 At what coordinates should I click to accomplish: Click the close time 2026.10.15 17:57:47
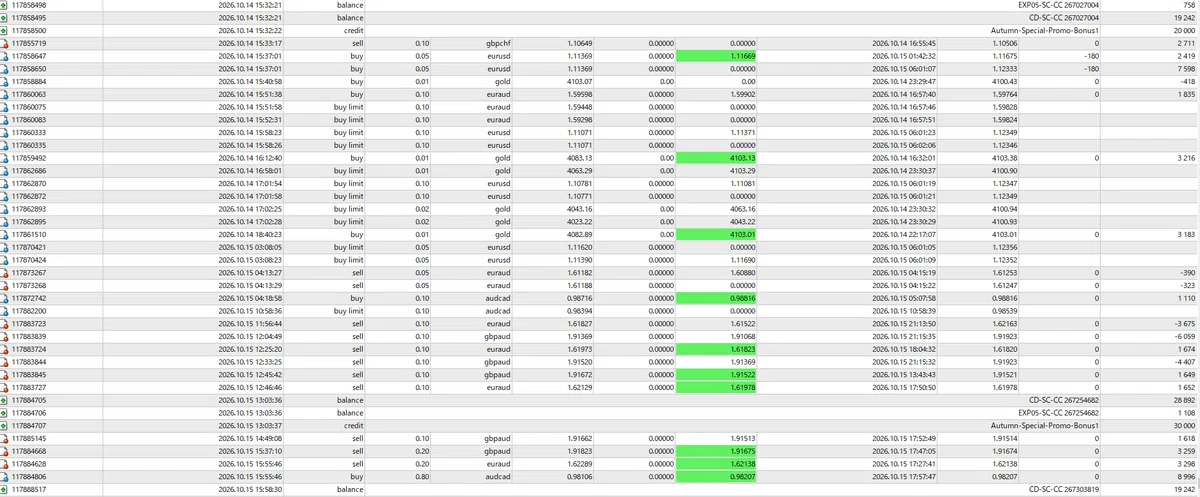(x=904, y=477)
